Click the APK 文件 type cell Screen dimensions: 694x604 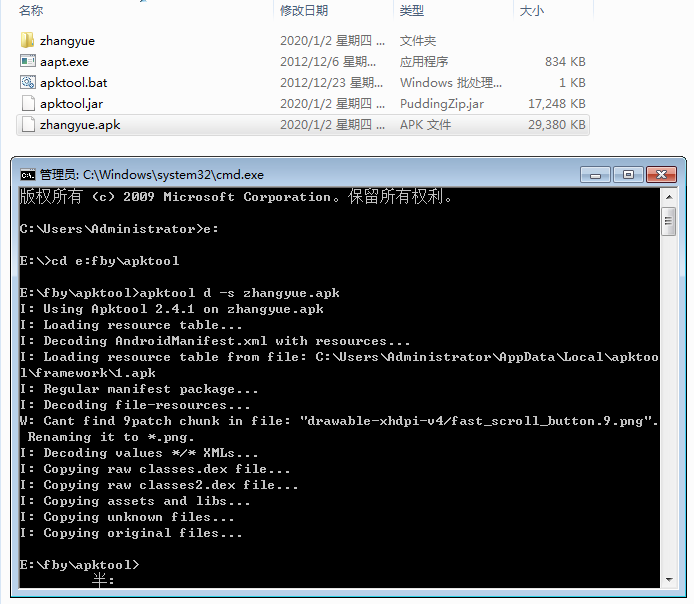[x=425, y=125]
